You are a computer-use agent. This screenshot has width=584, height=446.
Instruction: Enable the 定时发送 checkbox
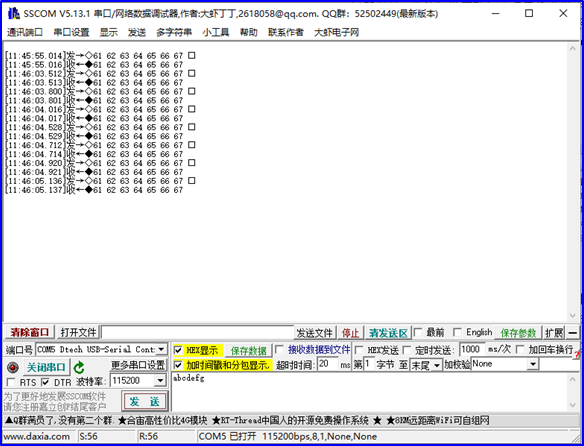[407, 350]
